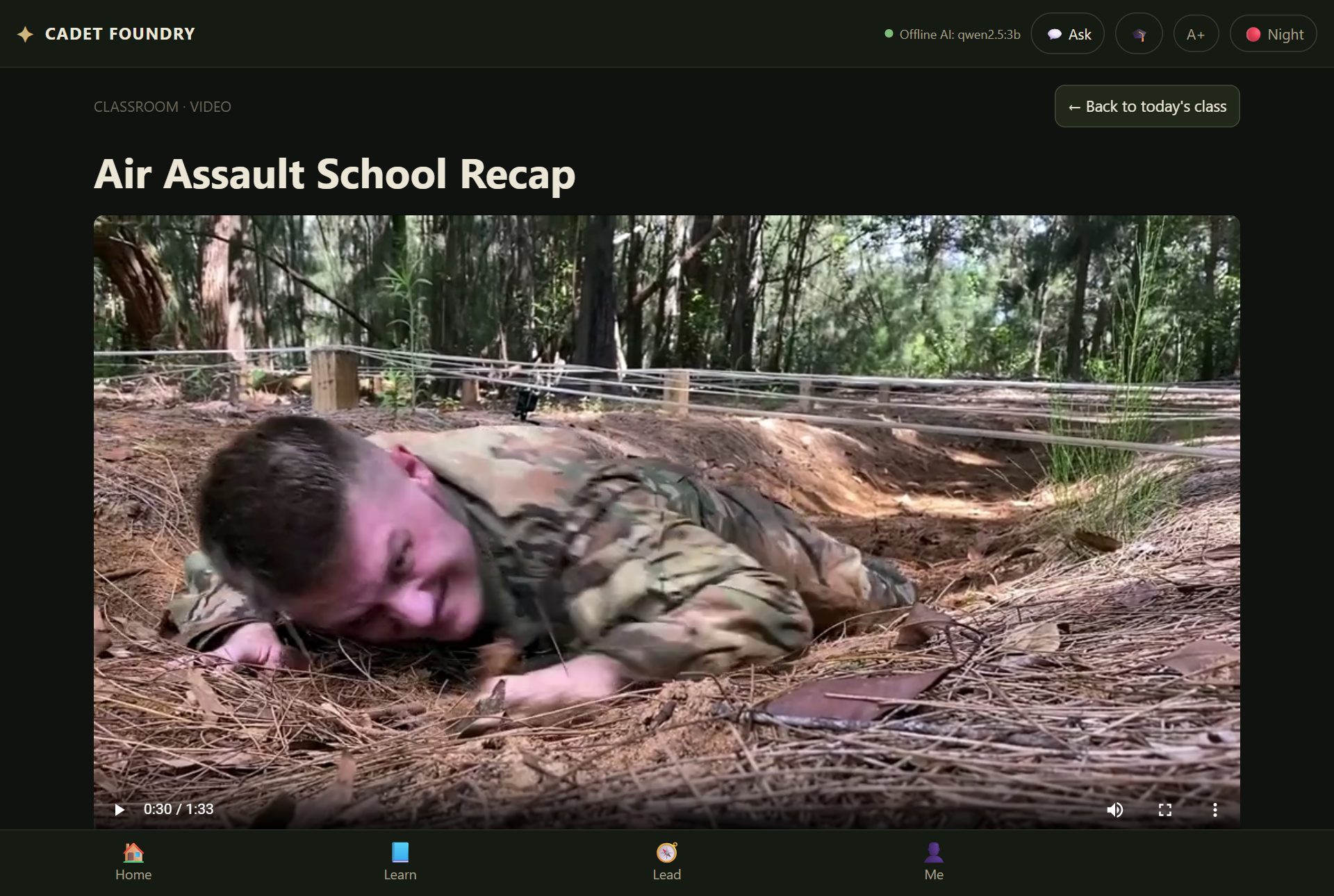
Task: Increase text size with A+ button
Action: pyautogui.click(x=1196, y=34)
